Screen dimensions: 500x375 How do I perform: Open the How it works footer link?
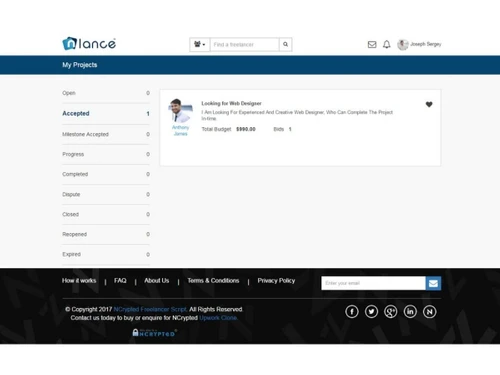79,281
